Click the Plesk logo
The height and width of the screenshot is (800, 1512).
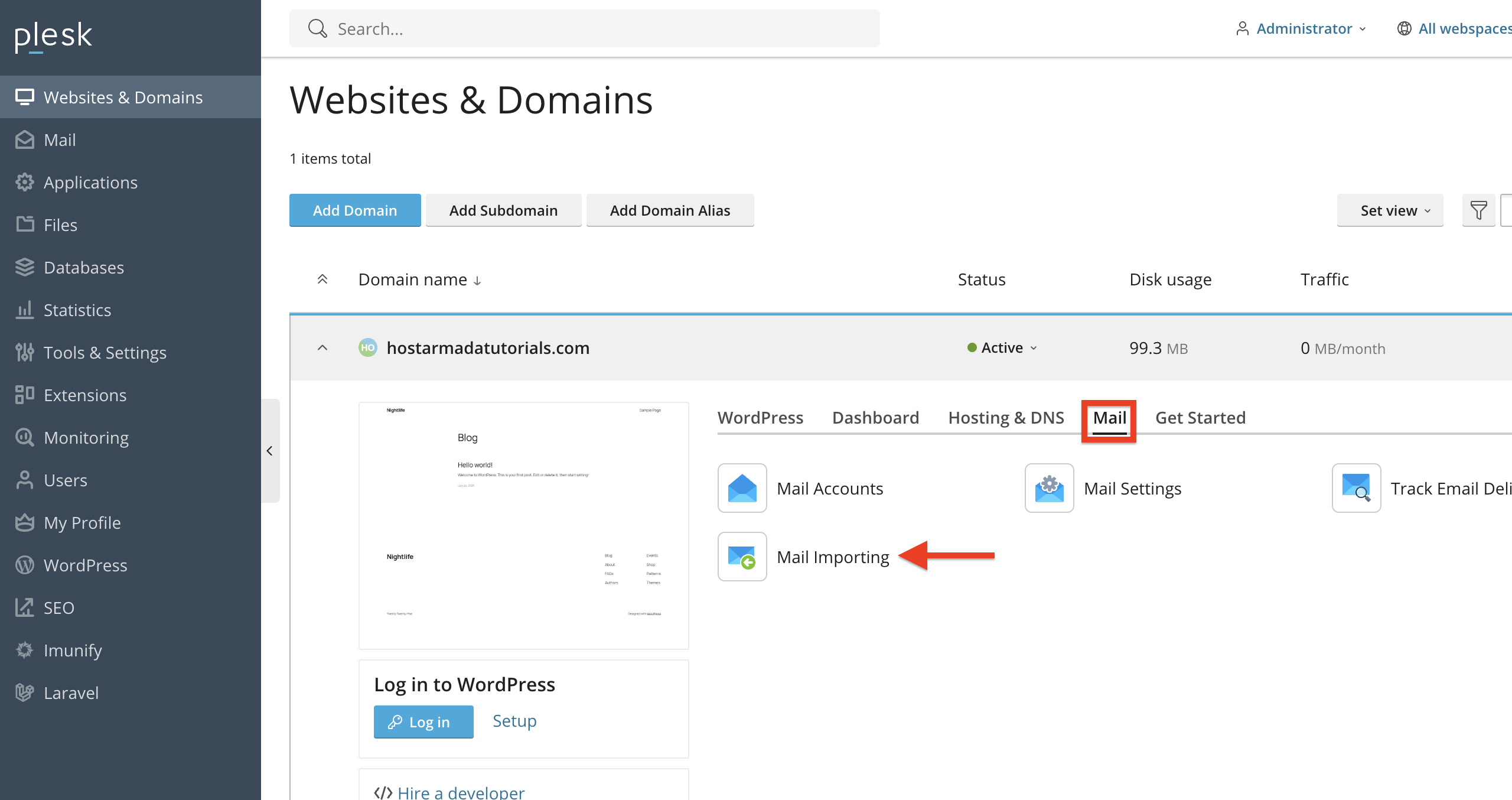click(53, 37)
